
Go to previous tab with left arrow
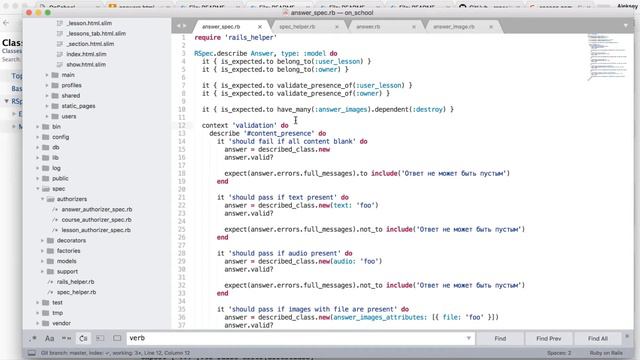click(178, 26)
